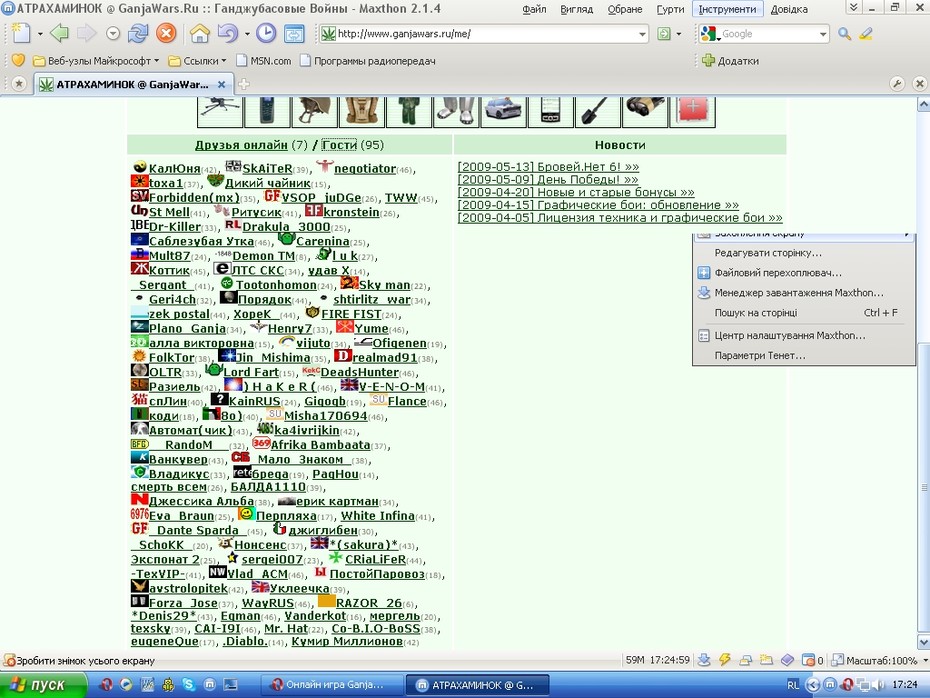This screenshot has height=698, width=930.
Task: Open the Друзья онлайн link
Action: tap(241, 145)
